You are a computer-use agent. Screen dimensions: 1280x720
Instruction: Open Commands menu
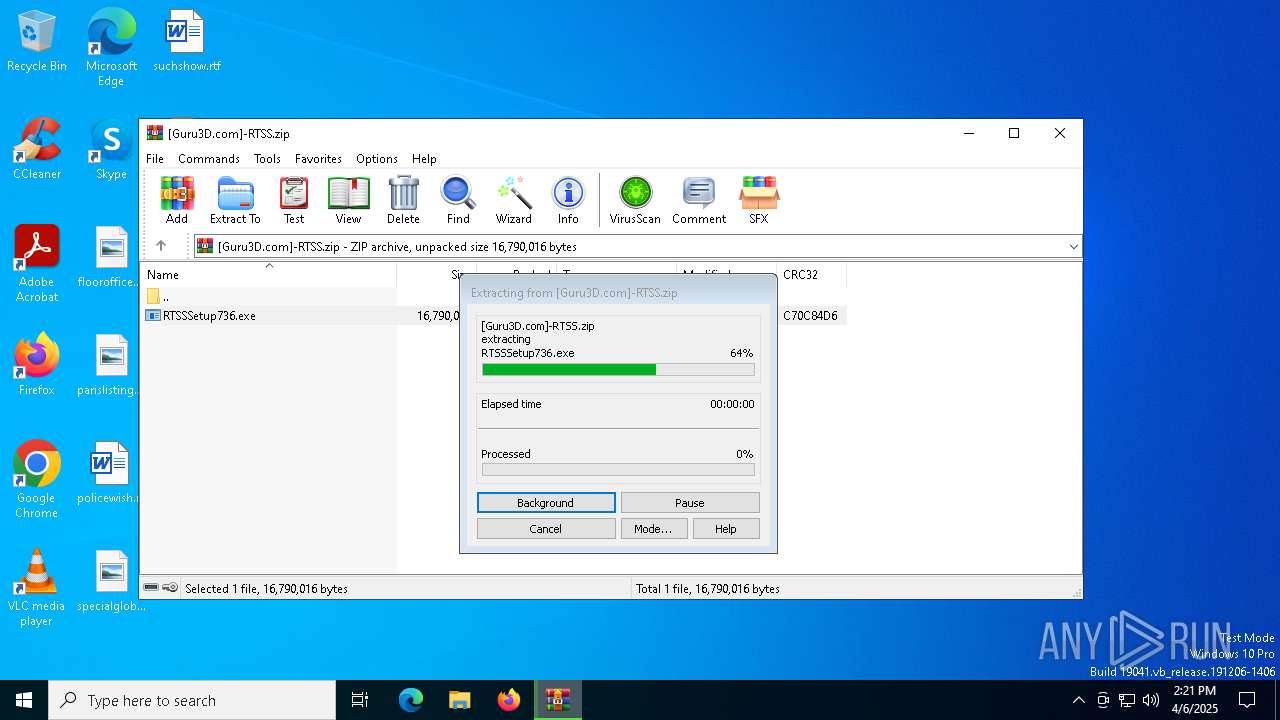pos(209,159)
